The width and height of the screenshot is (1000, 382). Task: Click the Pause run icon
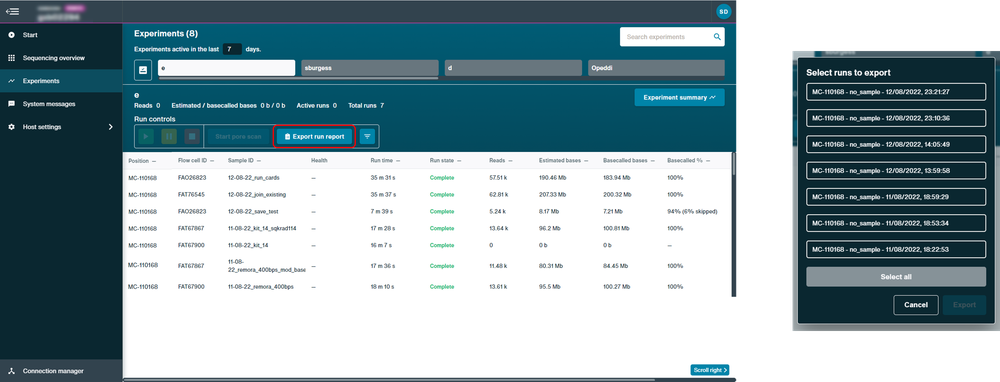[x=169, y=136]
